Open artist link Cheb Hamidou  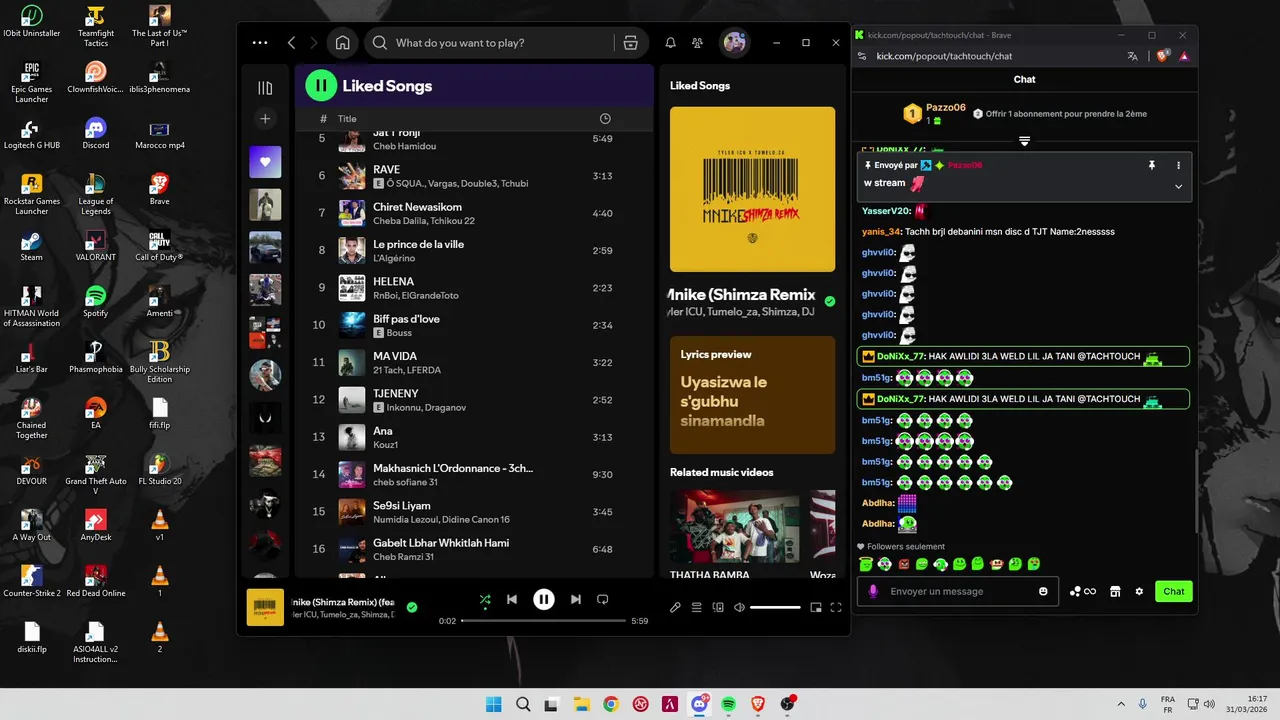[x=404, y=146]
